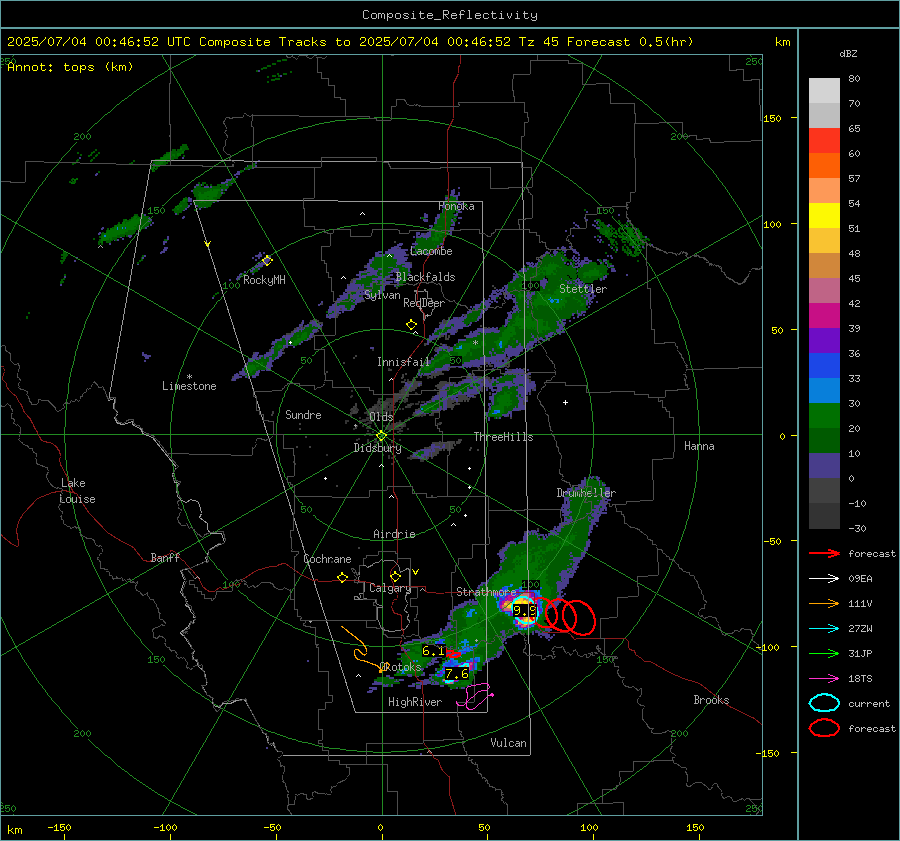Pick the blue swatch between 36 and 33 dBZ
900x841 pixels.
pos(824,366)
